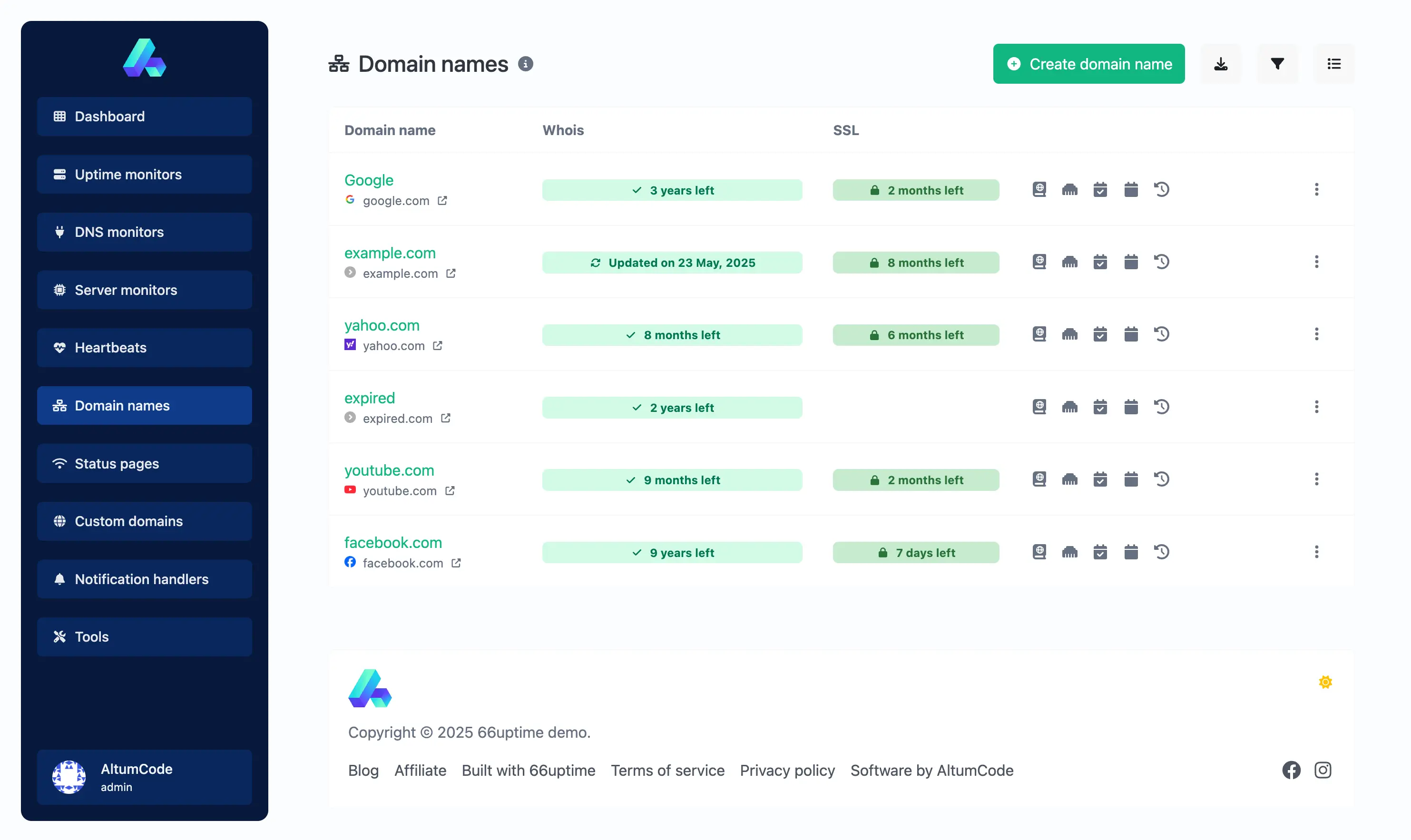Click the atlas book icon in the example.com row
This screenshot has width=1411, height=840.
1039,262
